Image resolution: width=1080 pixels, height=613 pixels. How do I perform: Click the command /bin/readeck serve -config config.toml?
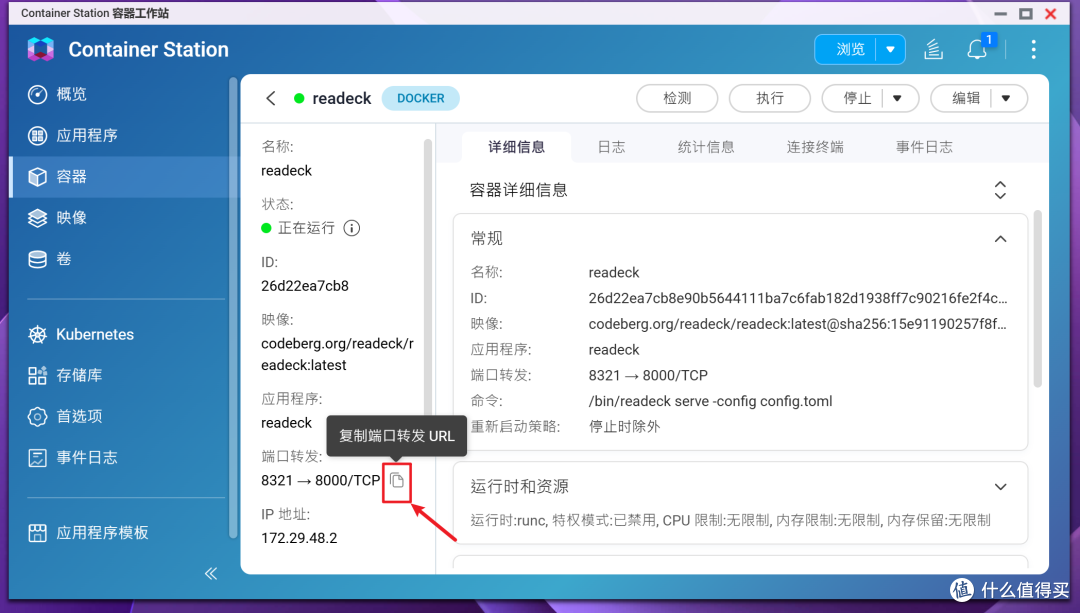click(x=711, y=402)
